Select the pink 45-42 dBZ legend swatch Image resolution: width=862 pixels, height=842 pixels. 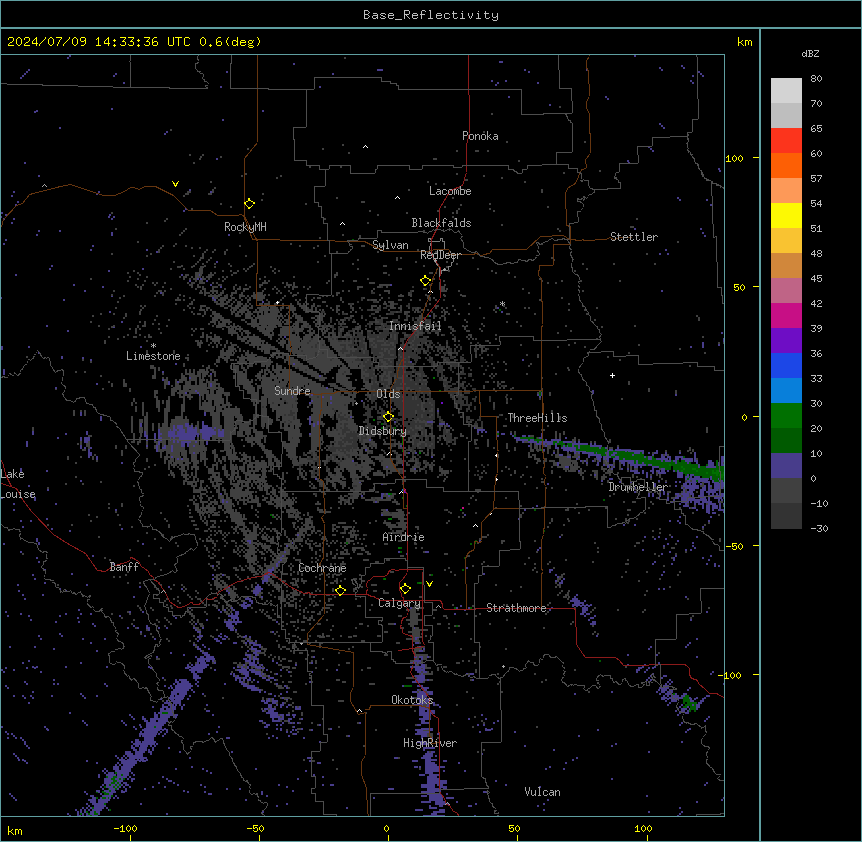786,290
